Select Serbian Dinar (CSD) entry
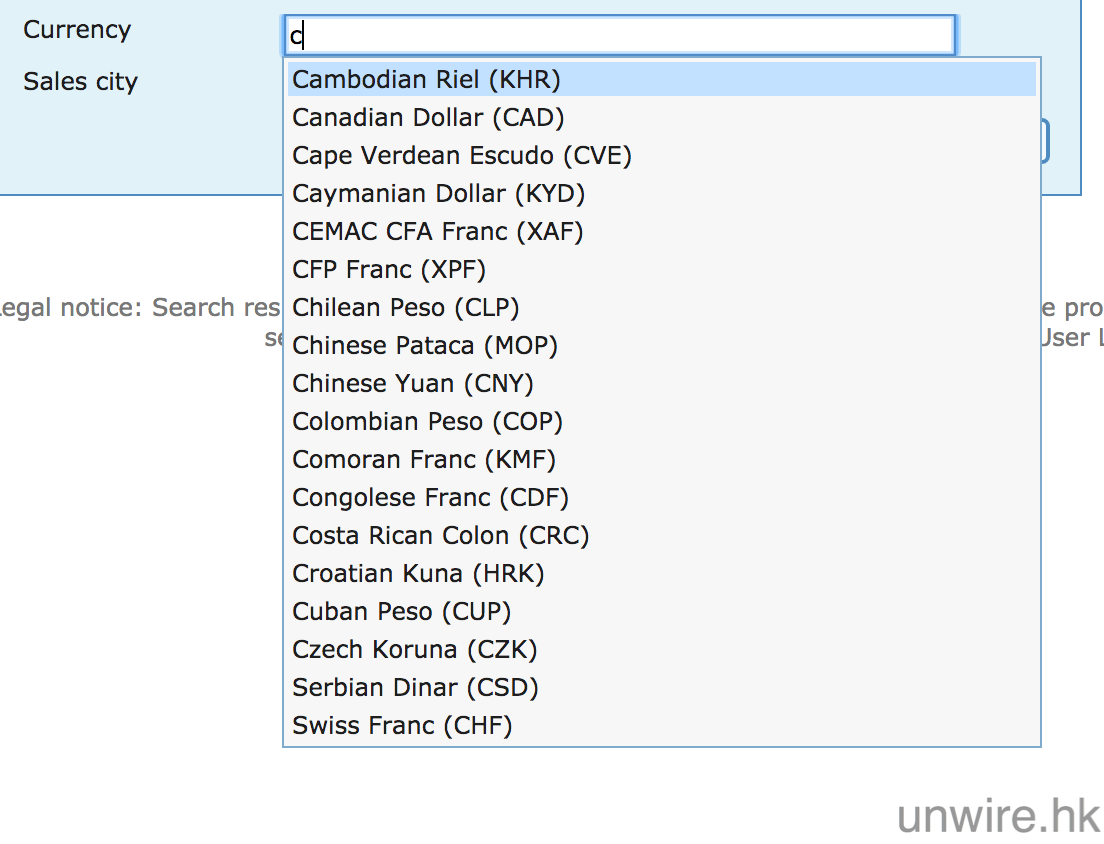The width and height of the screenshot is (1104, 844). point(415,688)
